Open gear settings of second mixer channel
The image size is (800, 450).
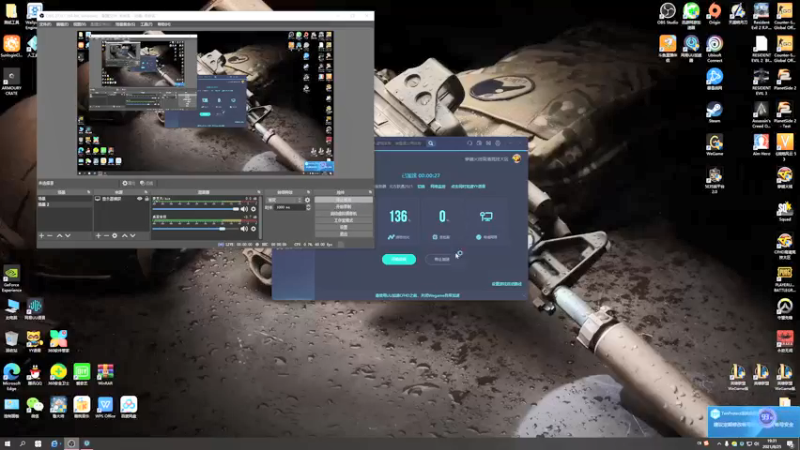pyautogui.click(x=254, y=229)
